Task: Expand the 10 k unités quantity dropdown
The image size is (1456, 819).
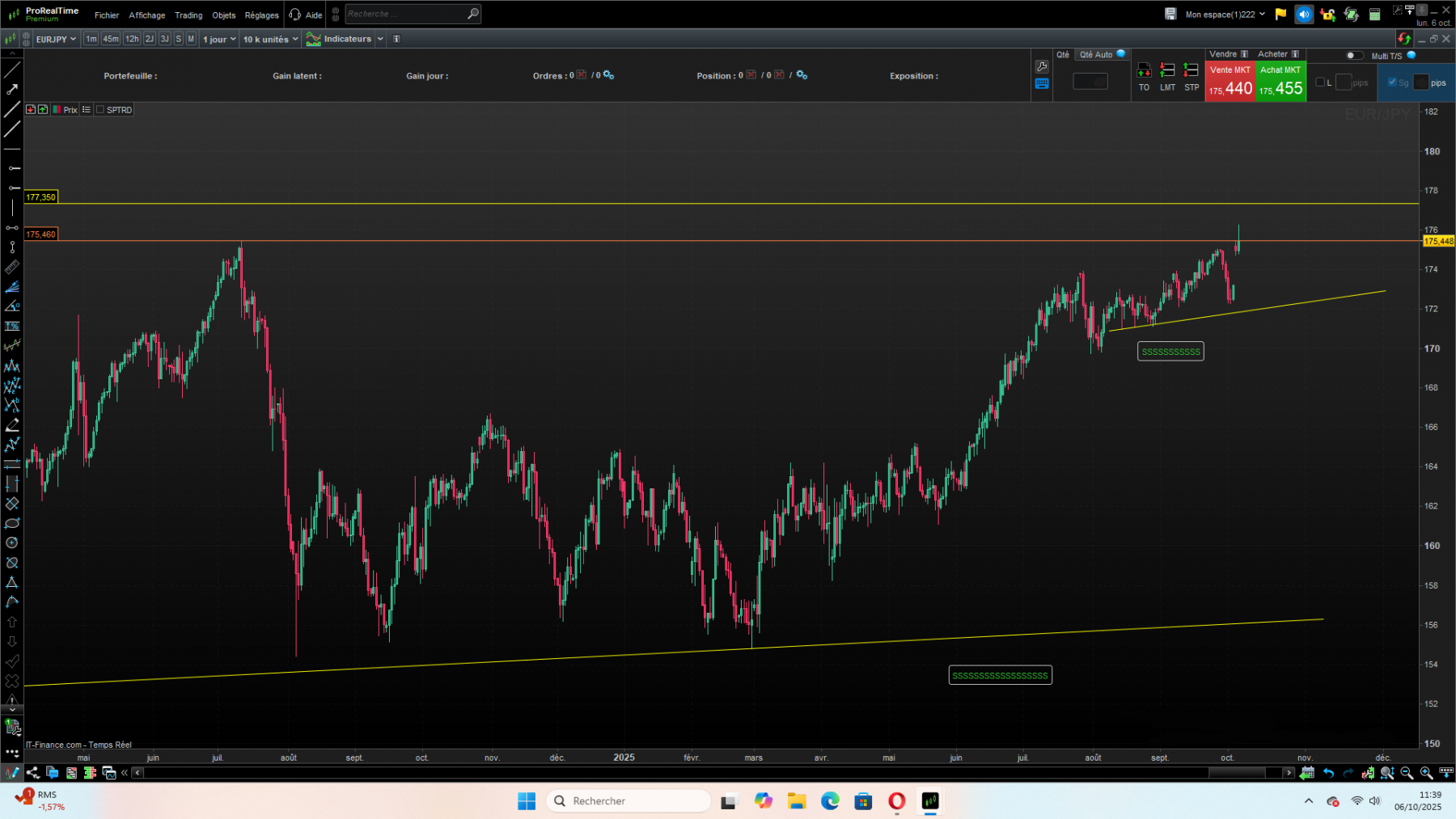Action: [269, 39]
